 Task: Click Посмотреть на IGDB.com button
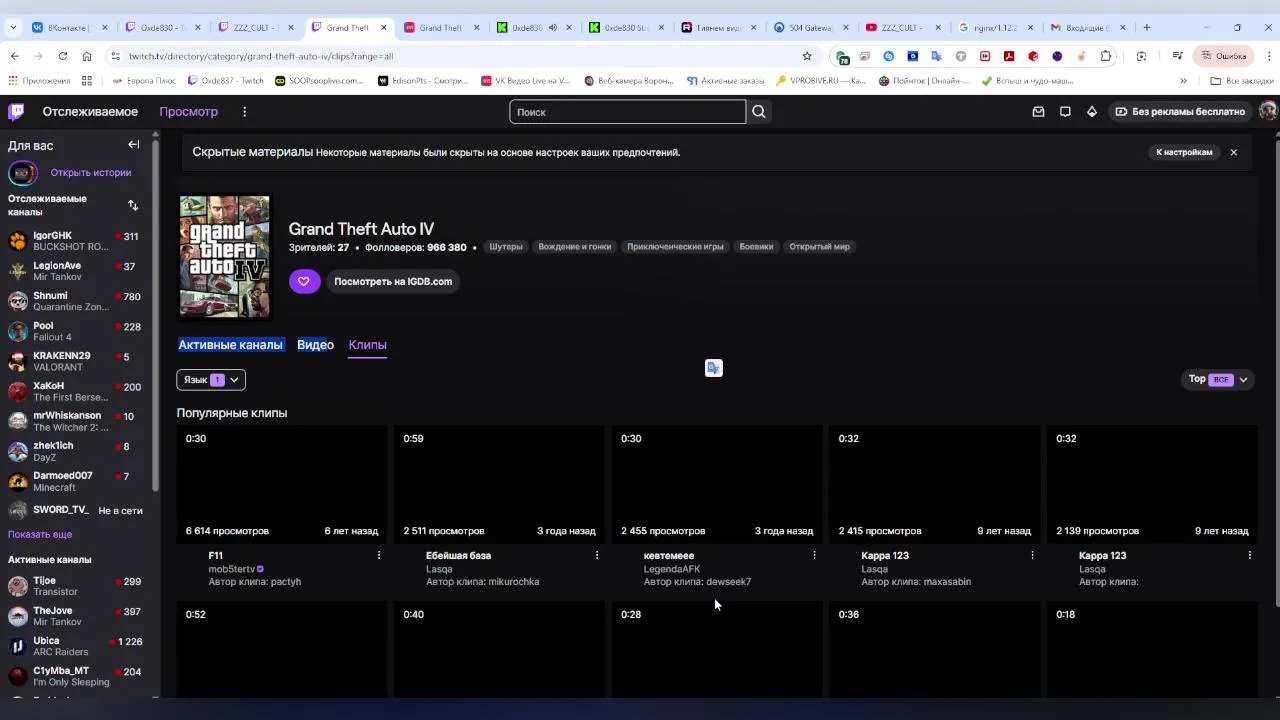(x=393, y=281)
